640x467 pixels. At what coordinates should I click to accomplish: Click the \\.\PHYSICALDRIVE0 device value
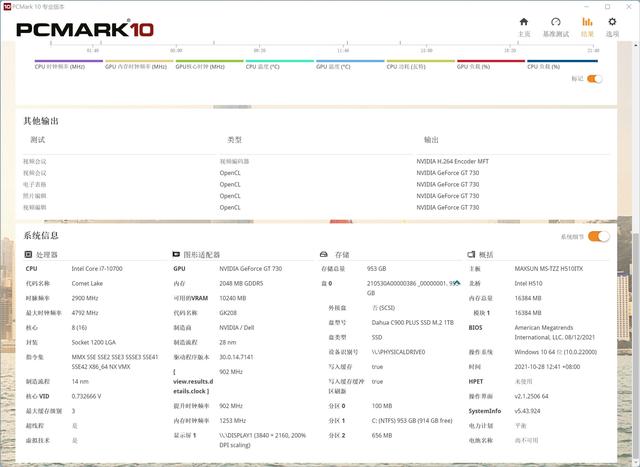[x=398, y=352]
